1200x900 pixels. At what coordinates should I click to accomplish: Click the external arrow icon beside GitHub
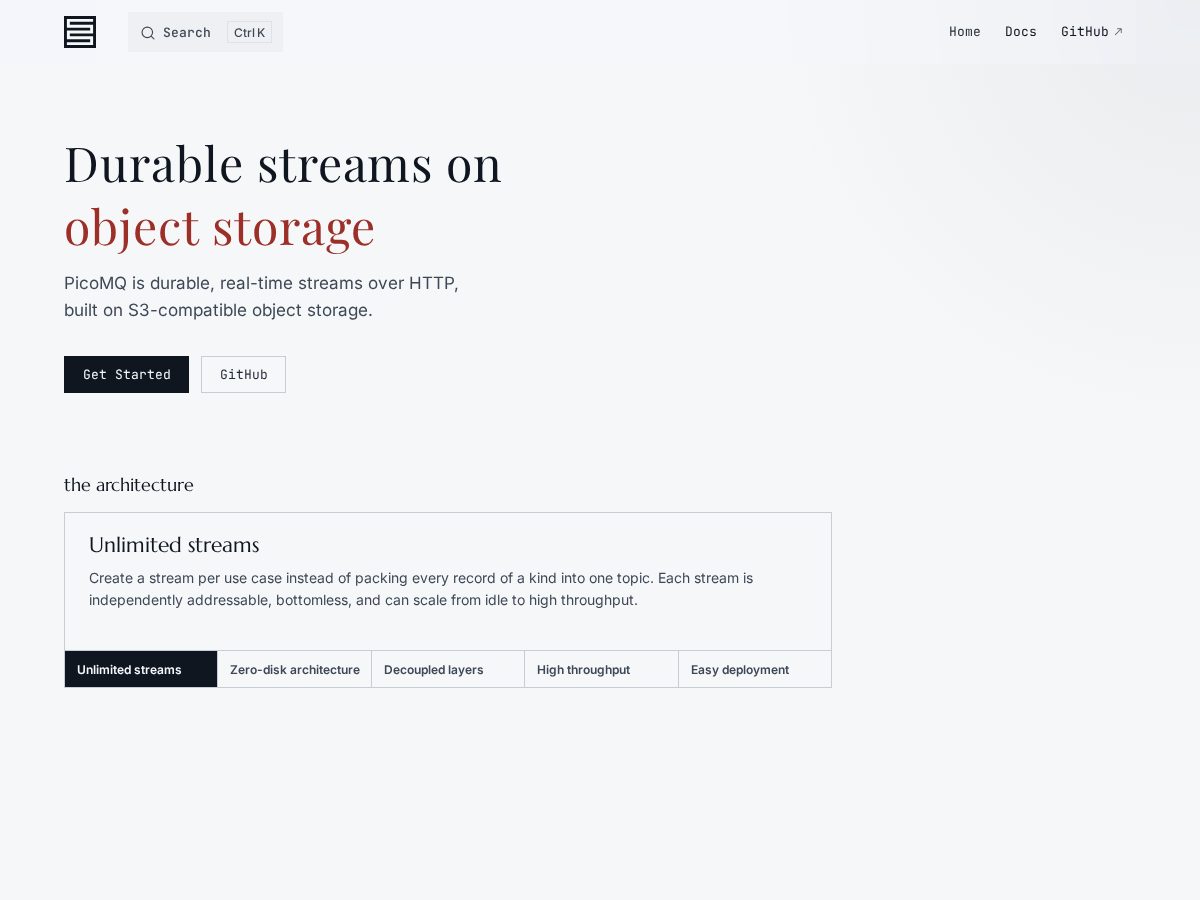point(1118,32)
